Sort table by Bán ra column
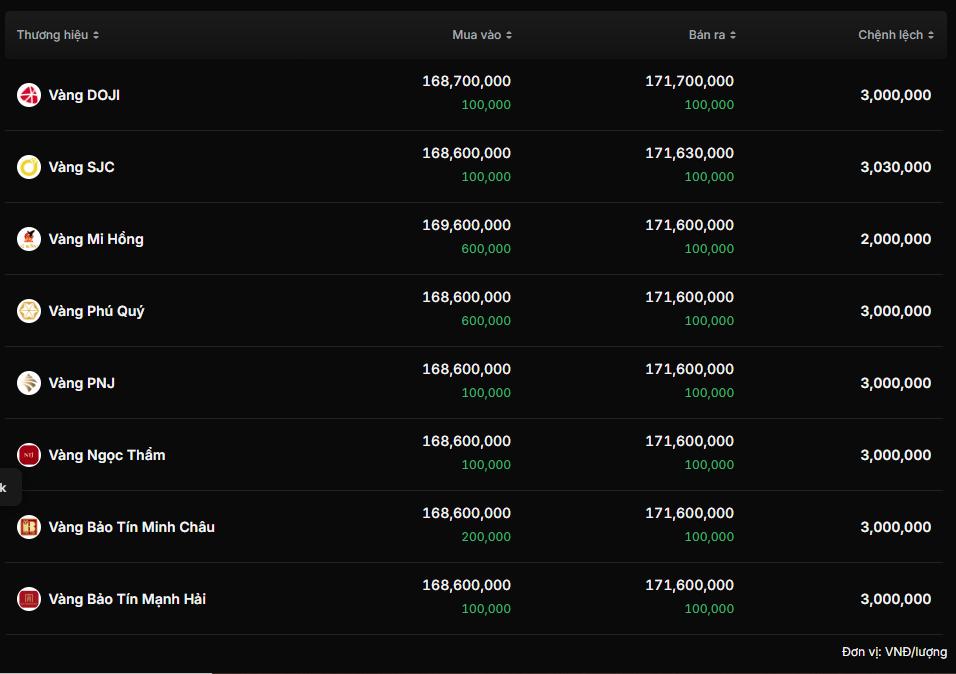Screen dimensions: 956x674 click(x=712, y=35)
